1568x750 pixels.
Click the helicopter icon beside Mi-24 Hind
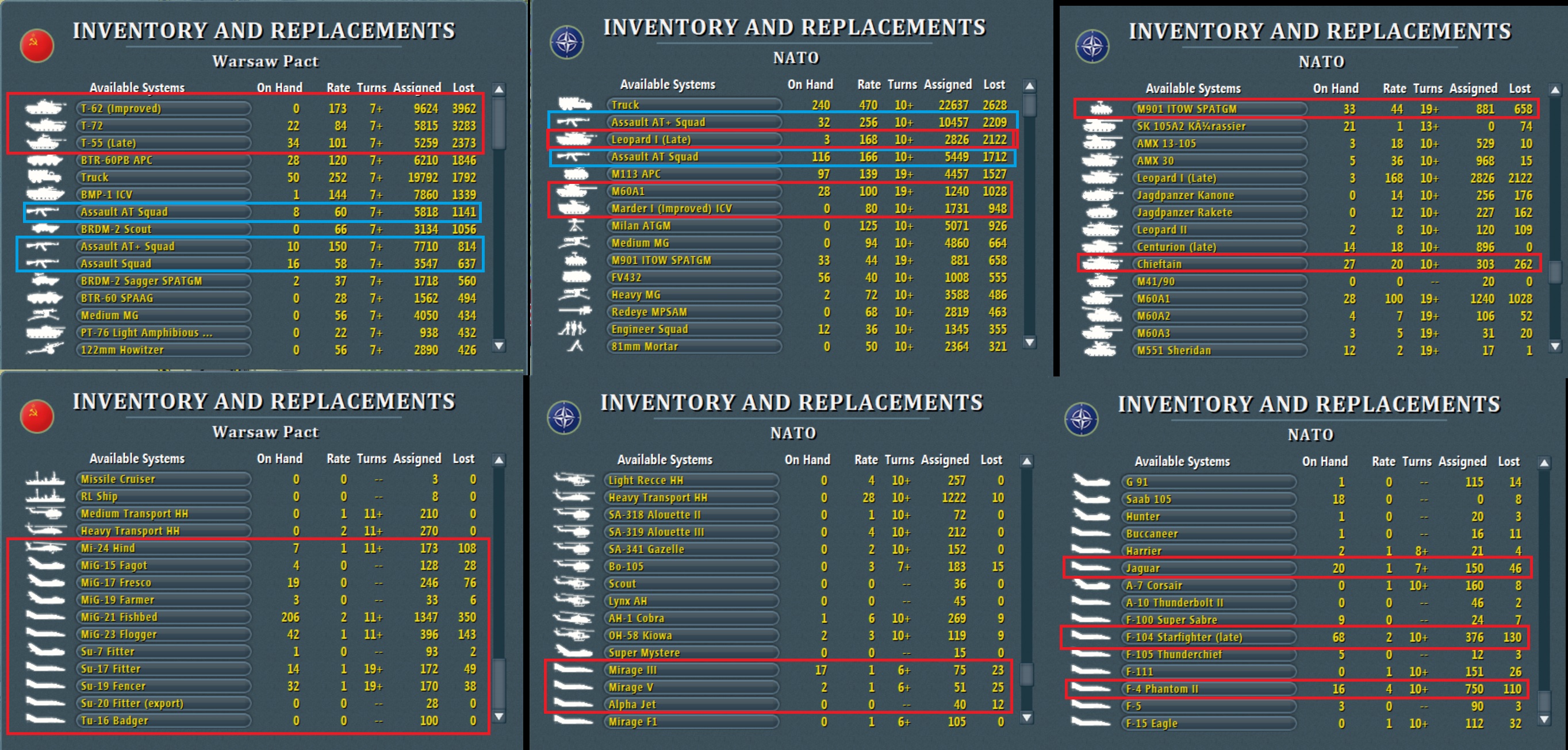(45, 548)
